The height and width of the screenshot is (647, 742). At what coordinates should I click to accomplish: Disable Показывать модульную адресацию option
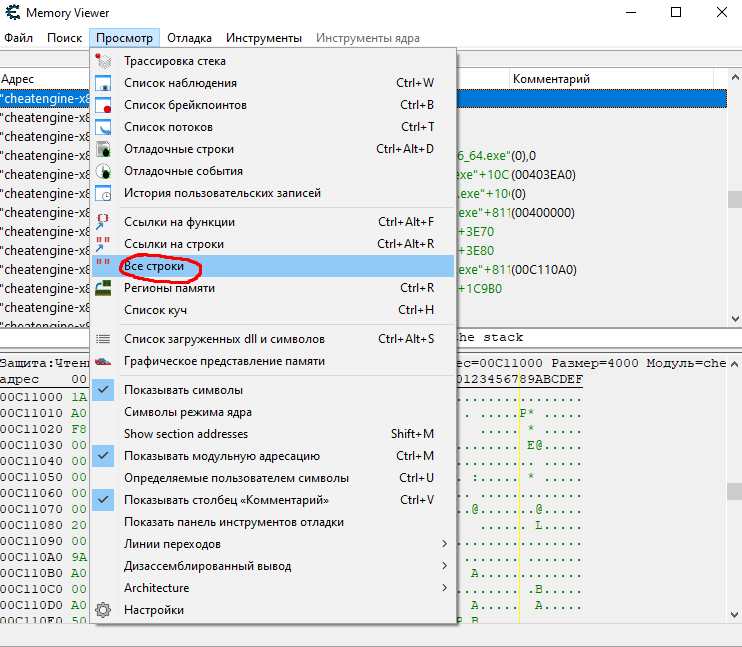[x=103, y=456]
